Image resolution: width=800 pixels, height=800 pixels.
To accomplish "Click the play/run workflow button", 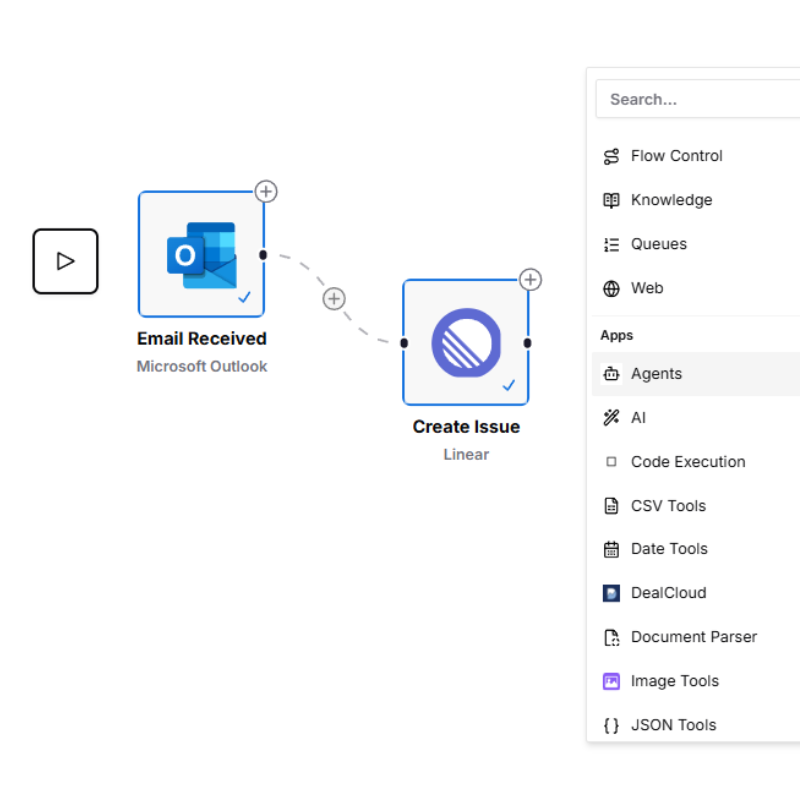I will [65, 261].
